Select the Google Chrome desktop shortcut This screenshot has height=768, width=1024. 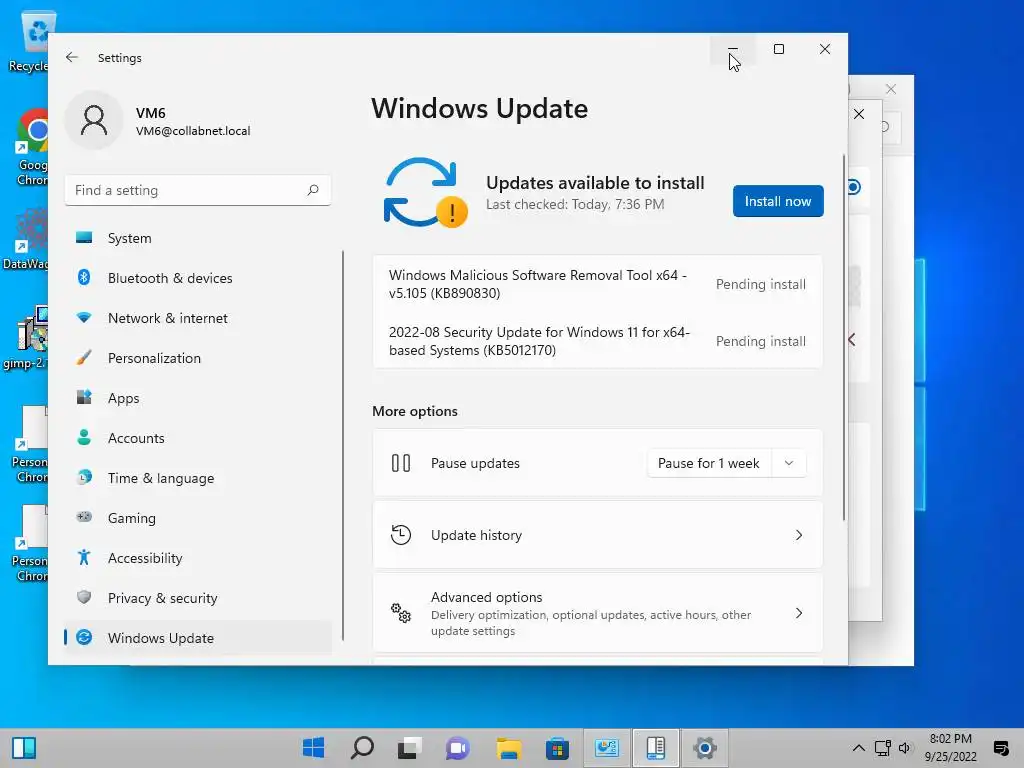pos(31,149)
